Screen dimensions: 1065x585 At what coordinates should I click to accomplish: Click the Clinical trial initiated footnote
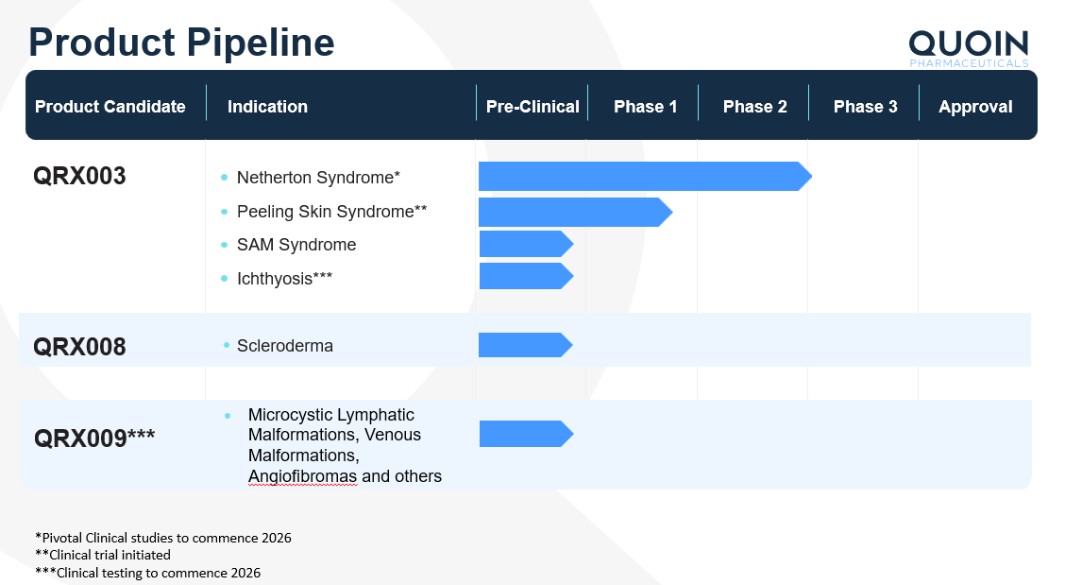(x=106, y=555)
